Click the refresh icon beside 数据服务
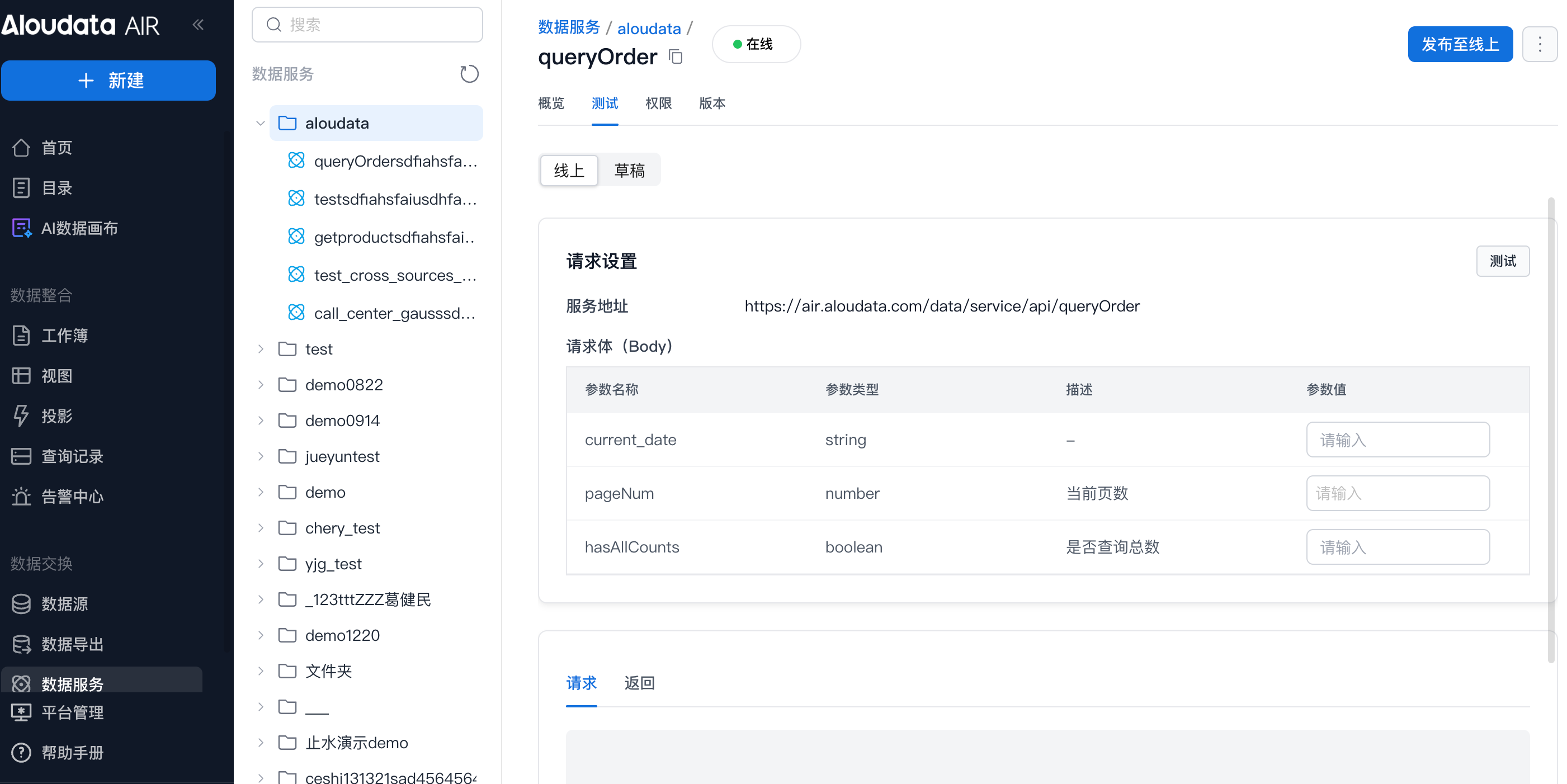Screen dimensions: 1567x784 (469, 74)
